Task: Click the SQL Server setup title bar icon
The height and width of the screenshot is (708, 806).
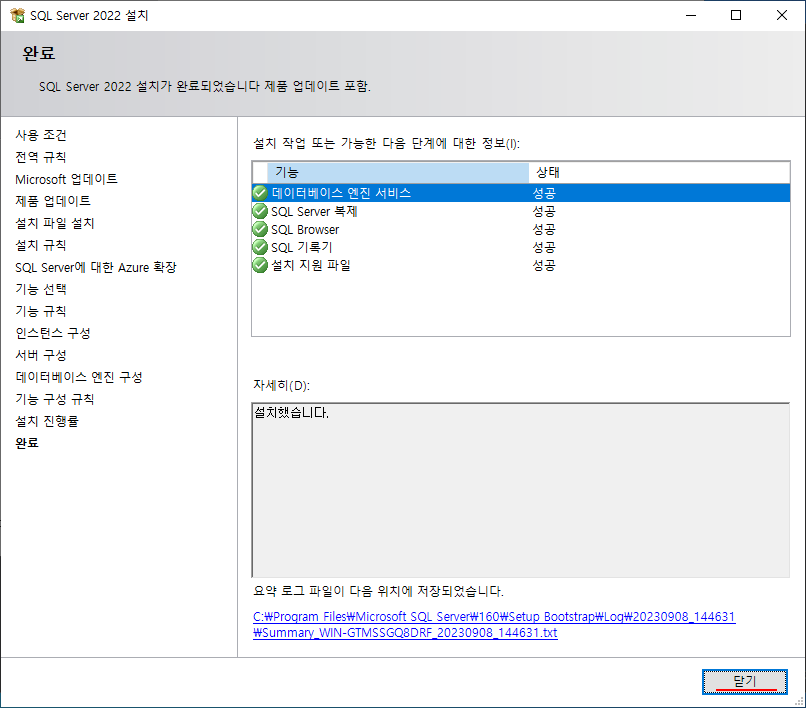Action: pyautogui.click(x=17, y=15)
